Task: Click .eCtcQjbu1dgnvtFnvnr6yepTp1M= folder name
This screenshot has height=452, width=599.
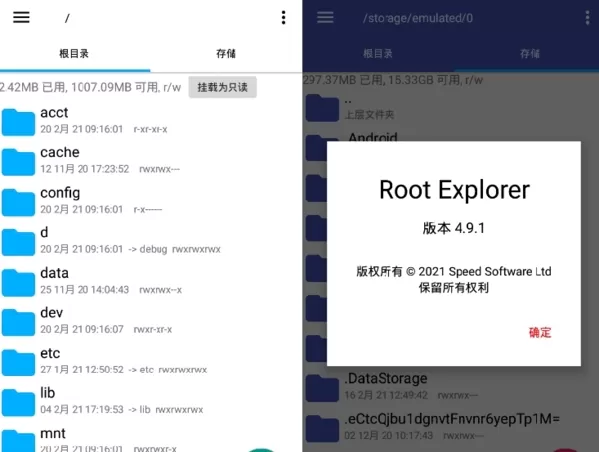Action: pyautogui.click(x=452, y=419)
